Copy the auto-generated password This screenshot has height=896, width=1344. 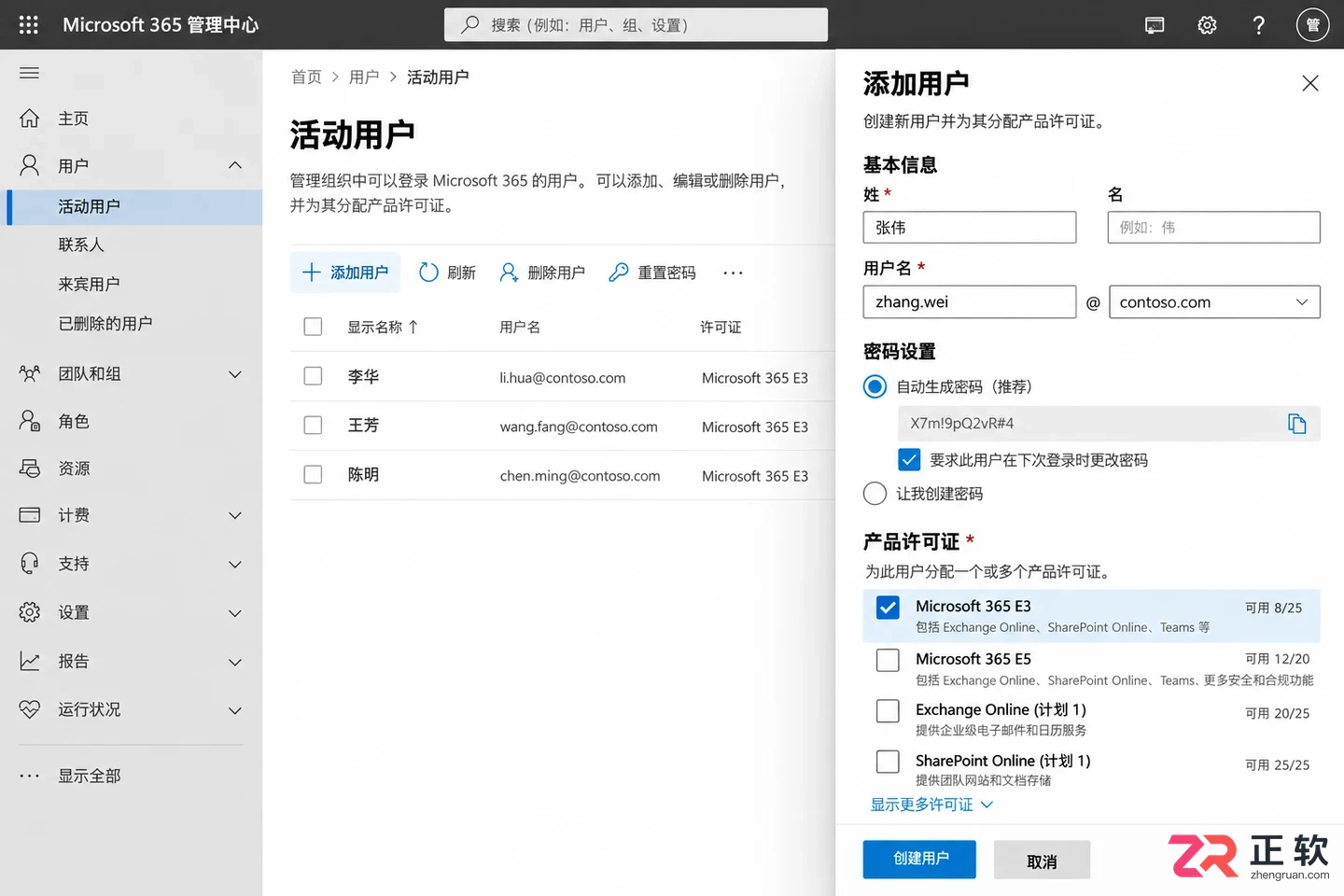click(1296, 424)
